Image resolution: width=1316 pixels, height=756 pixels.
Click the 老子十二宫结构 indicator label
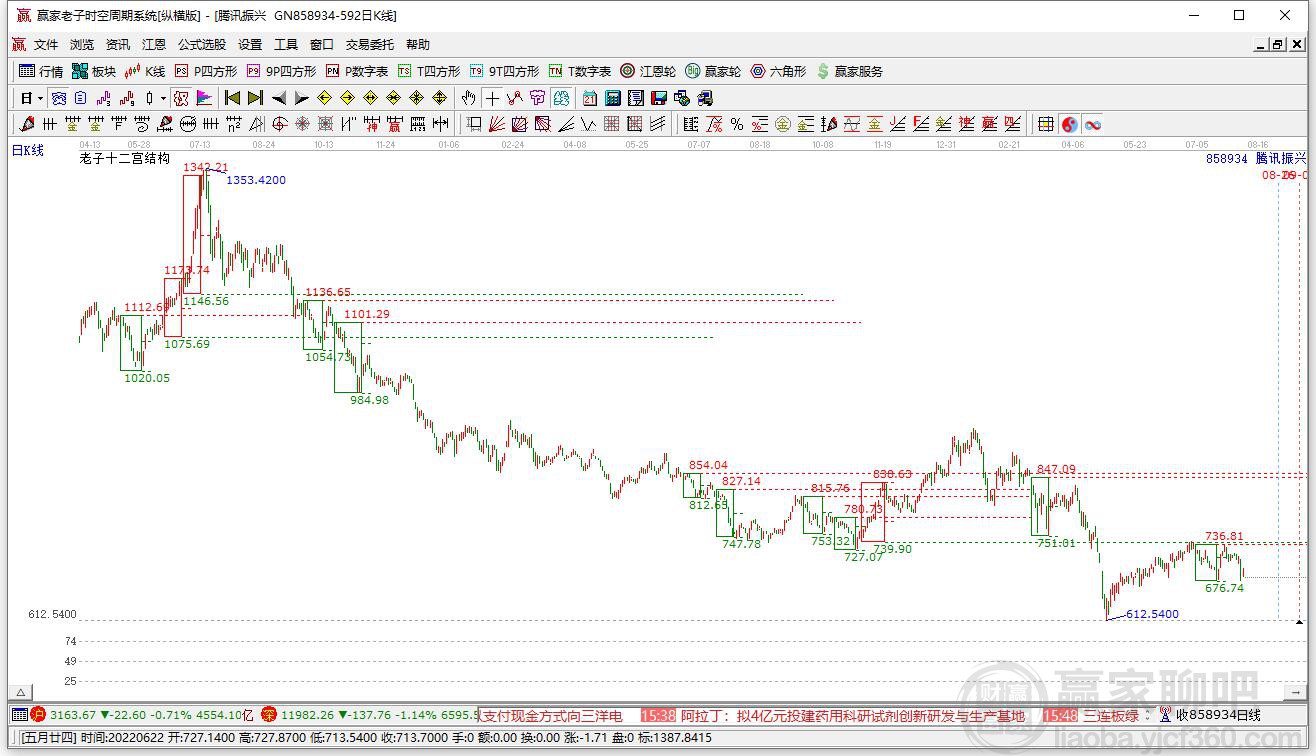pyautogui.click(x=125, y=158)
